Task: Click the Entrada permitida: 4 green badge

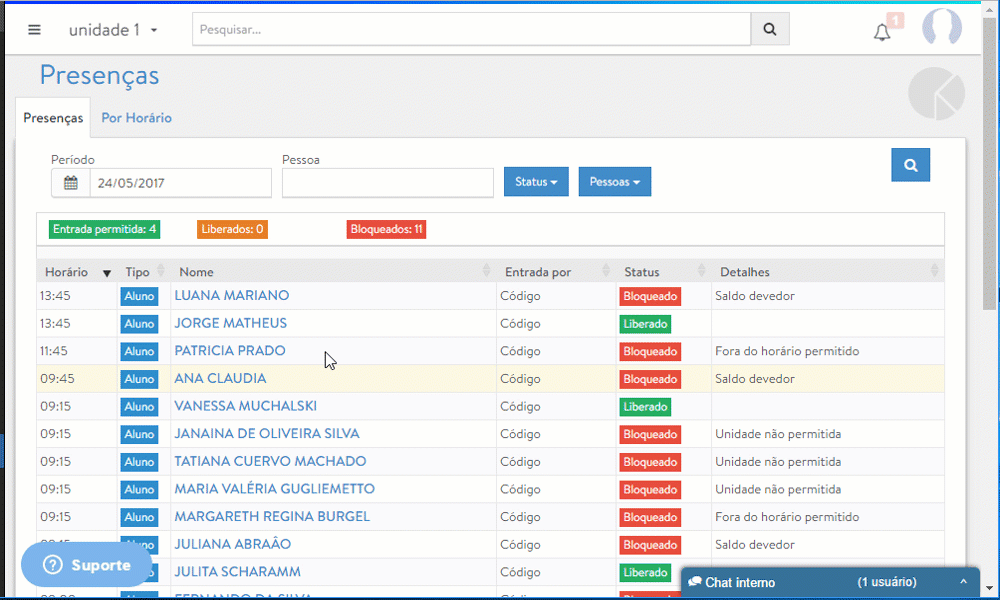Action: point(104,230)
